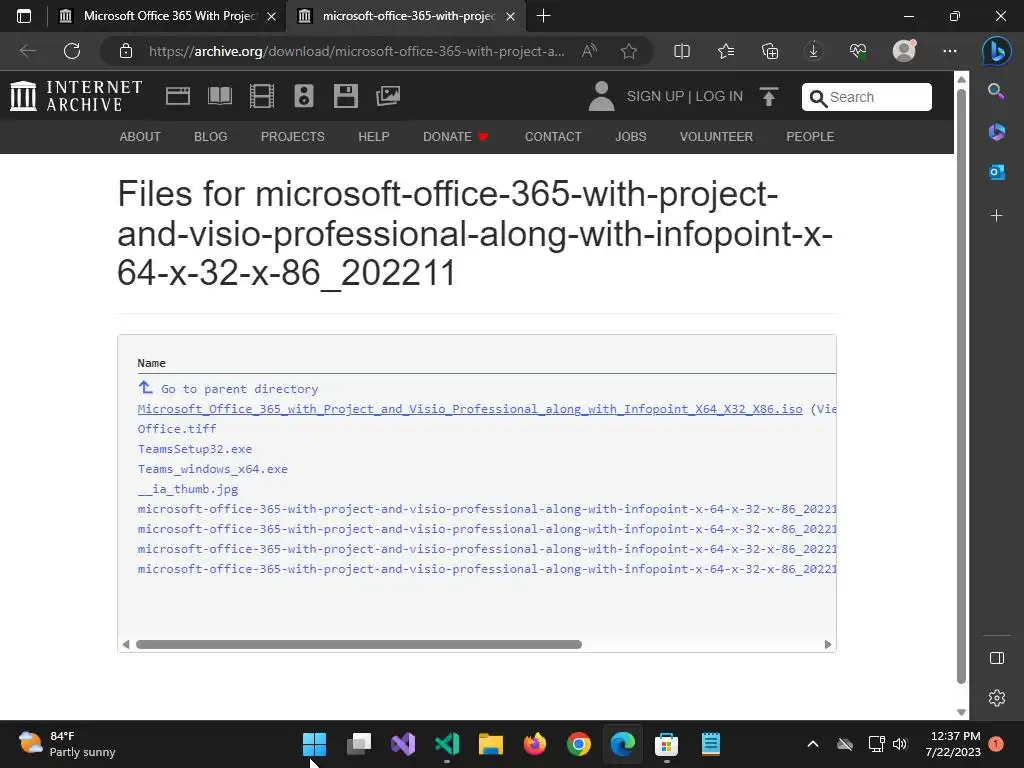Open Edge split screen icon
The image size is (1024, 768).
(682, 51)
